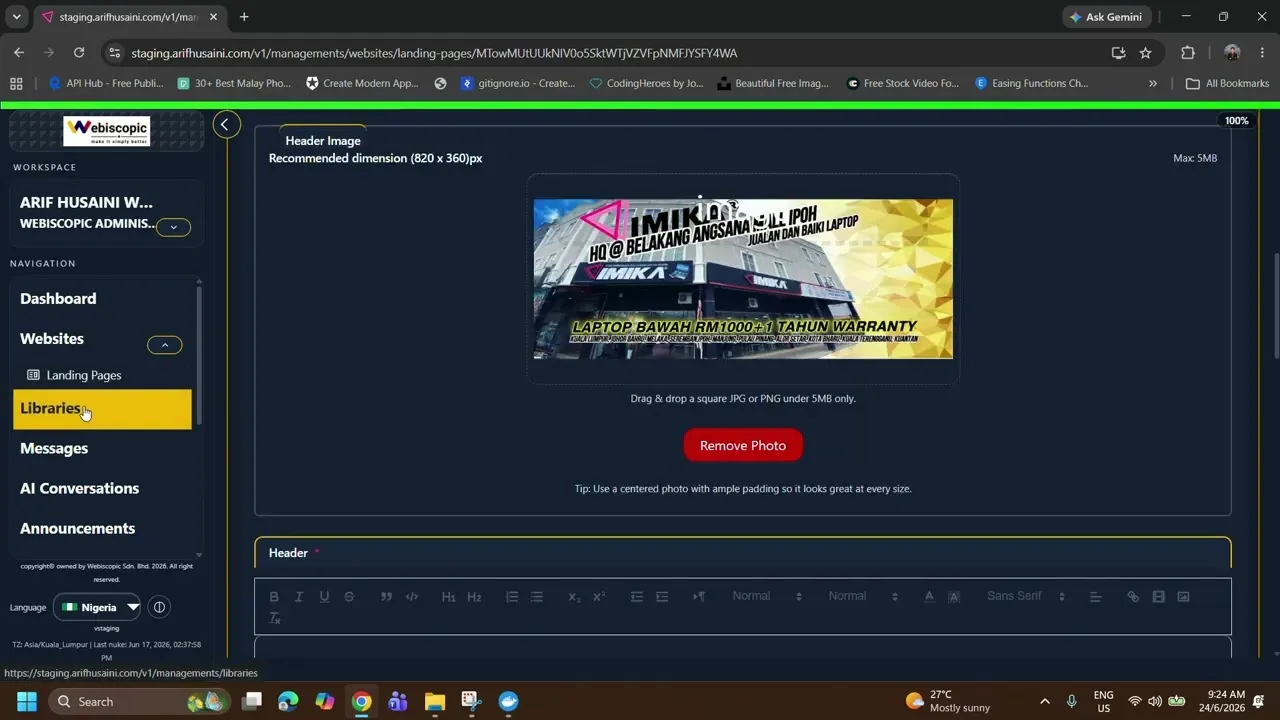
Task: Open CodingHeroes bookmark
Action: tap(647, 83)
